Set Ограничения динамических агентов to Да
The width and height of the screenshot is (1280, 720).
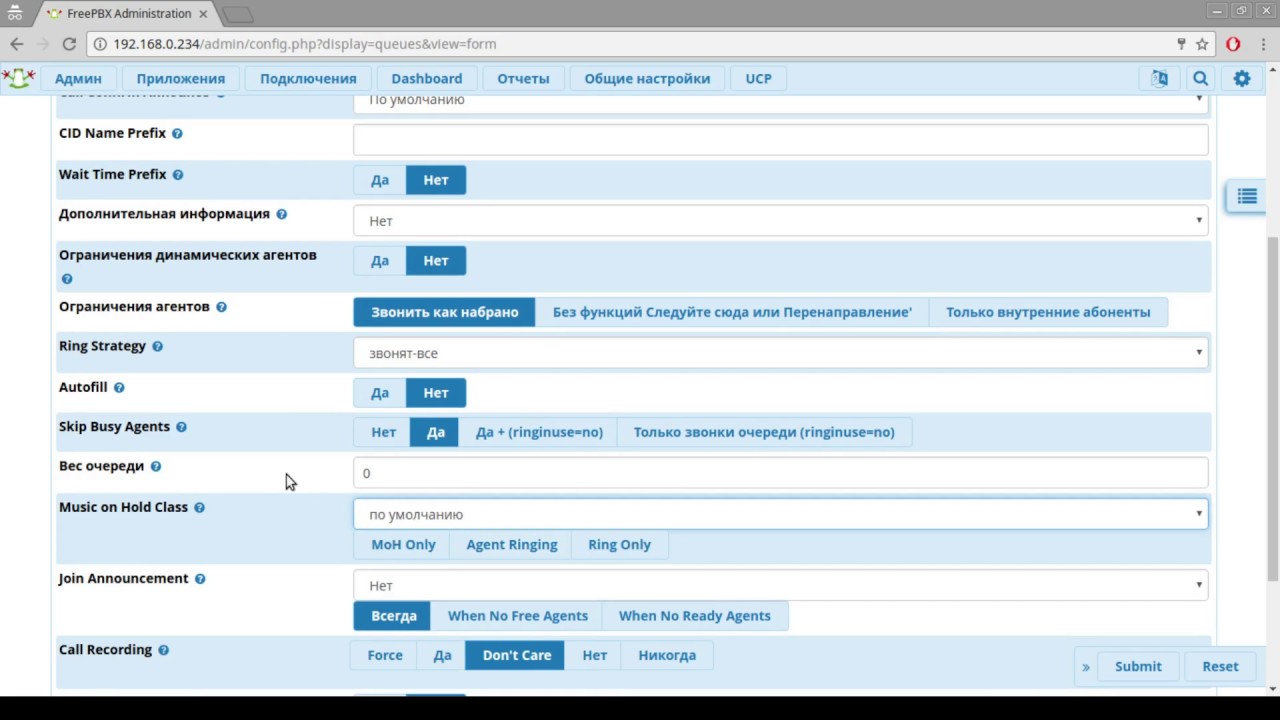pyautogui.click(x=380, y=261)
